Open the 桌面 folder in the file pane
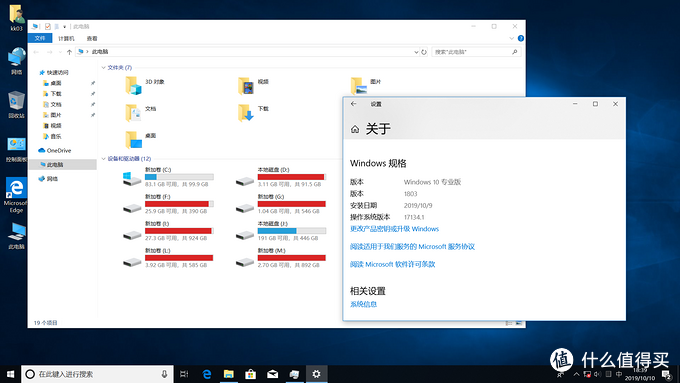The image size is (680, 383). [141, 140]
